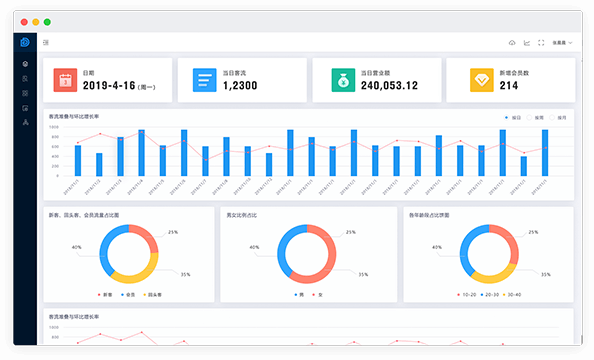Open the org-structure icon in sidebar
594x360 pixels.
pos(25,122)
